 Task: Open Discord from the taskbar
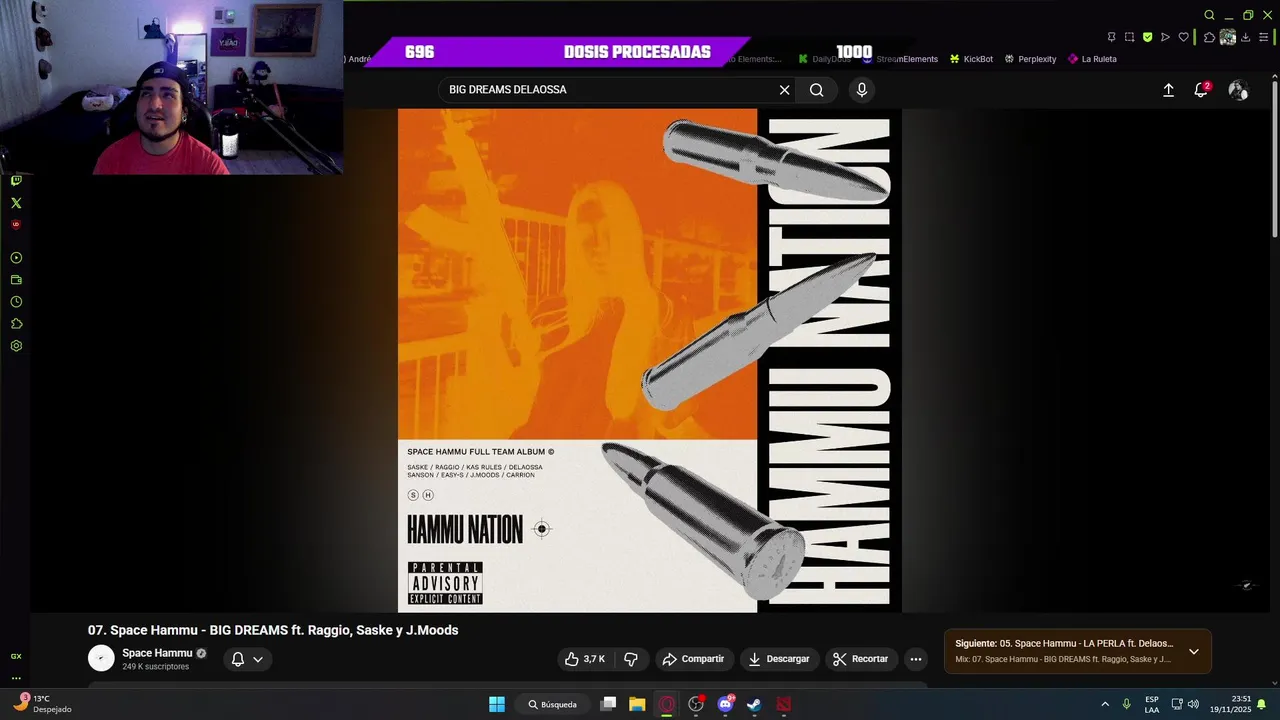point(725,704)
